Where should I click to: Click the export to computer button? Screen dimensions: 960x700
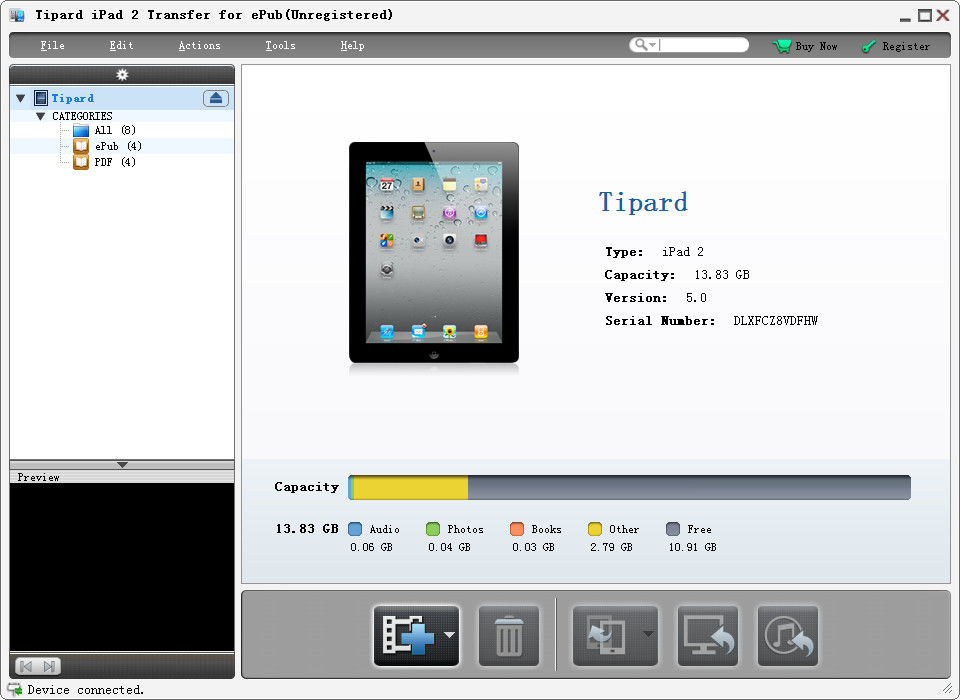point(708,635)
